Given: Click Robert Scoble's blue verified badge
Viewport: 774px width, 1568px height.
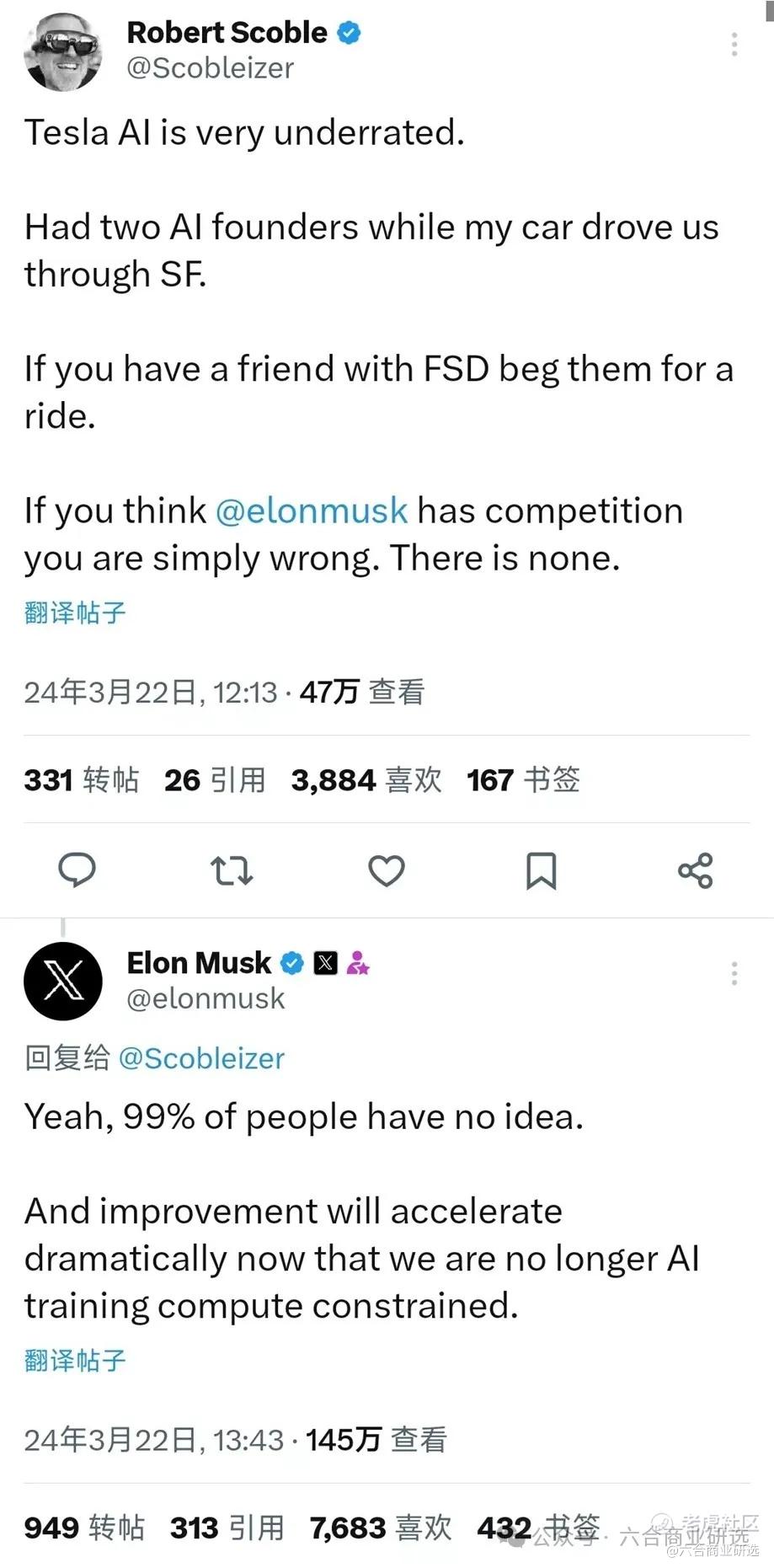Looking at the screenshot, I should (350, 33).
